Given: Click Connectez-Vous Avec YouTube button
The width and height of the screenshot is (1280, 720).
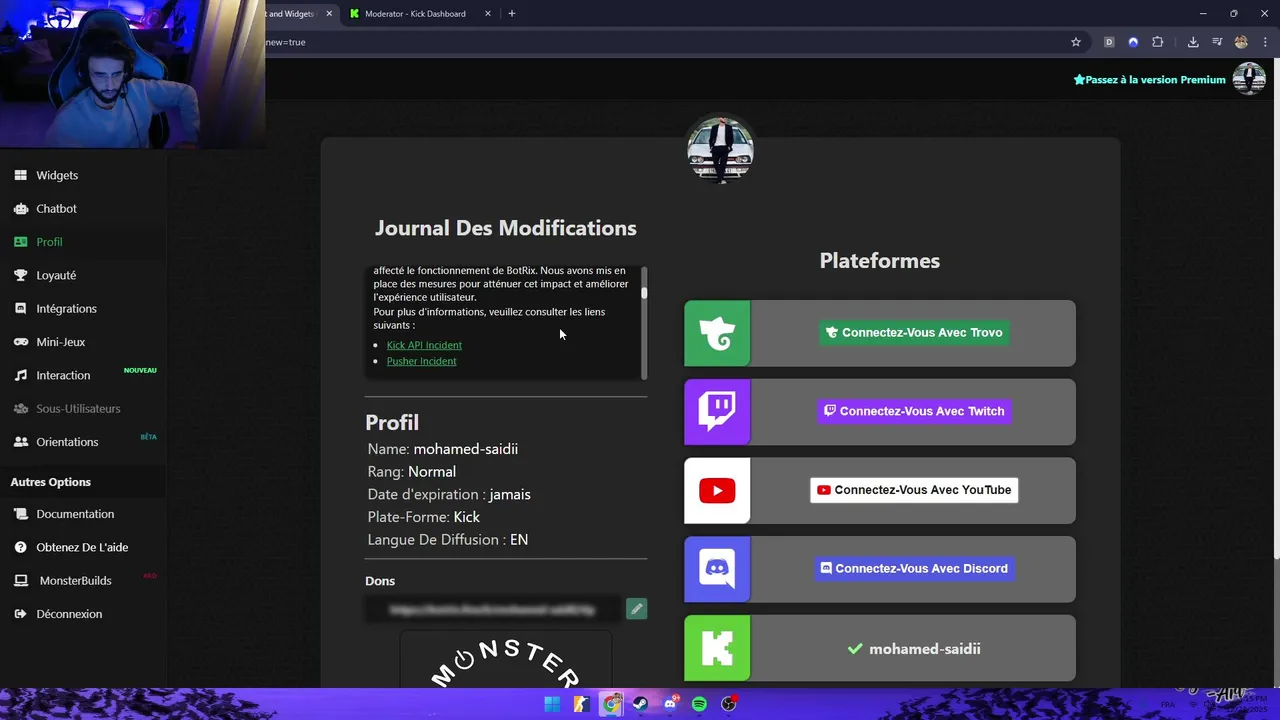Looking at the screenshot, I should point(914,490).
